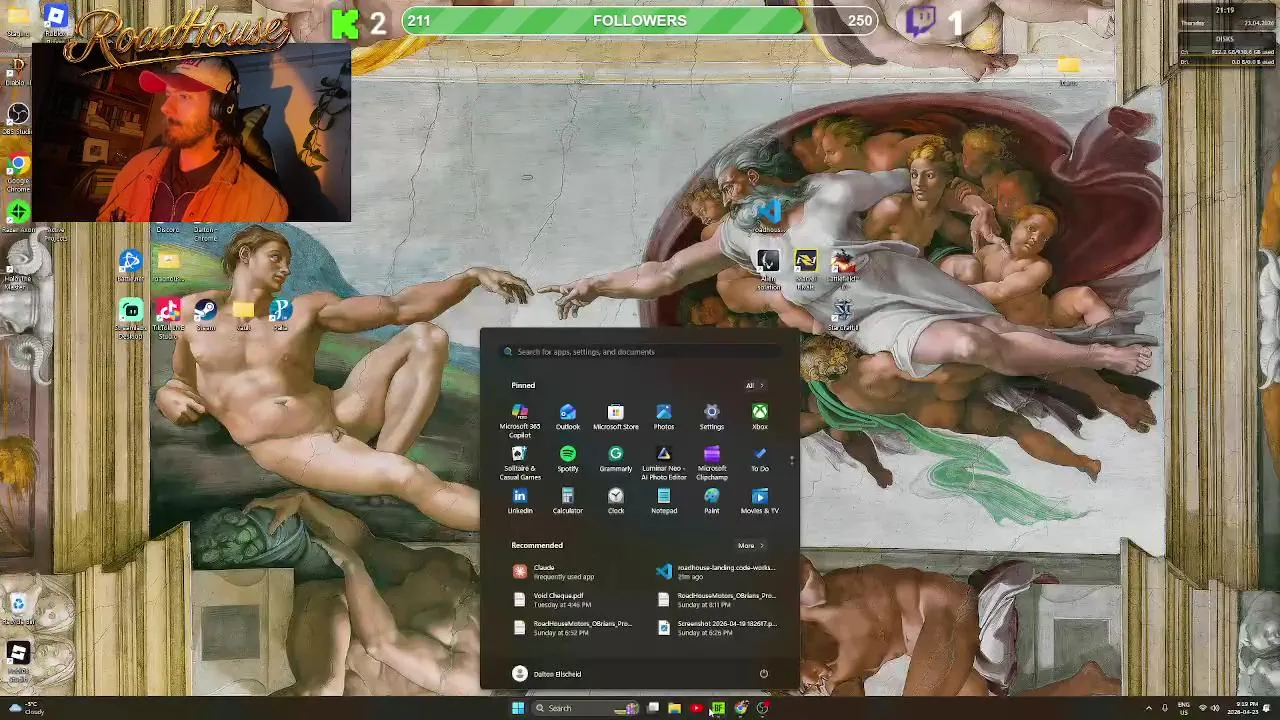Click the Windows Start button on taskbar
The width and height of the screenshot is (1280, 720).
[517, 708]
